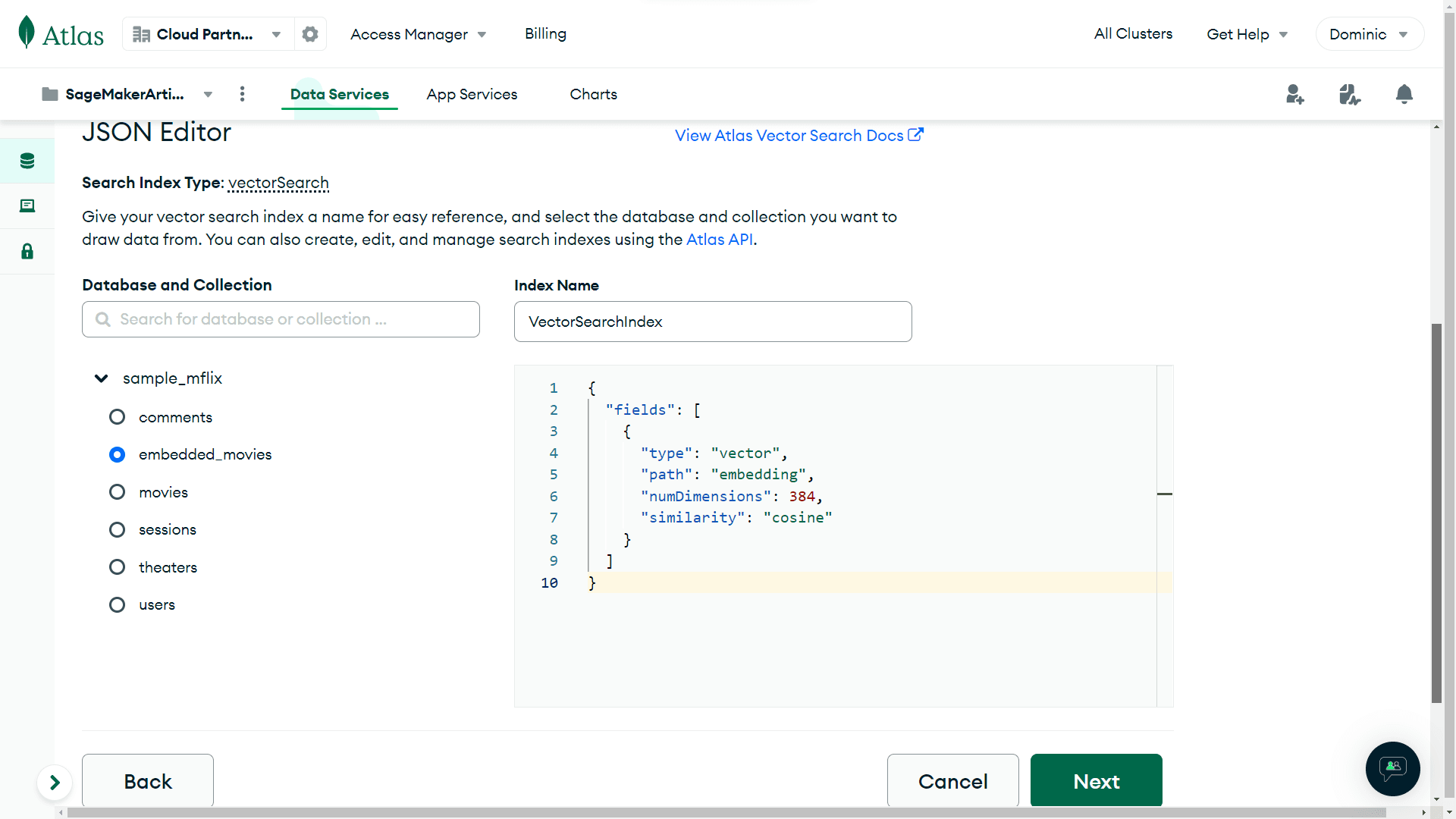Screen dimensions: 1456x819
Task: Collapse the sample_mflix database expander
Action: (100, 378)
